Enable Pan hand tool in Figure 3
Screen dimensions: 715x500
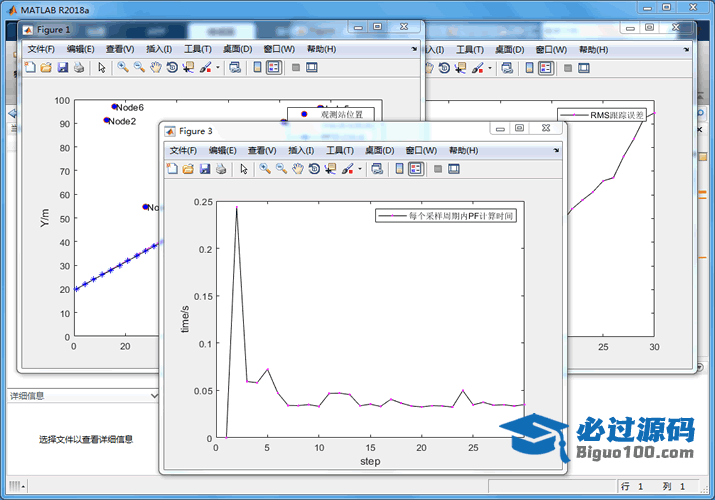[298, 169]
